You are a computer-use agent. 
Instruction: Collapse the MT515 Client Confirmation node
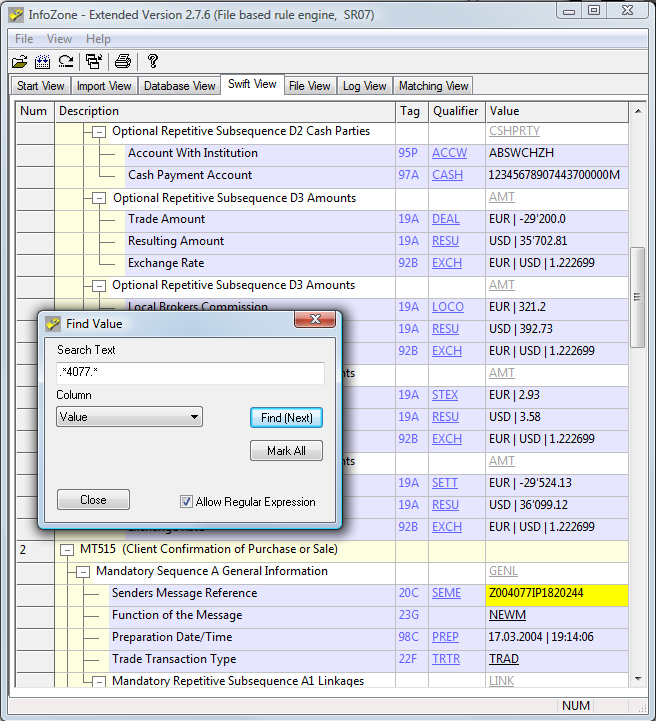click(67, 550)
